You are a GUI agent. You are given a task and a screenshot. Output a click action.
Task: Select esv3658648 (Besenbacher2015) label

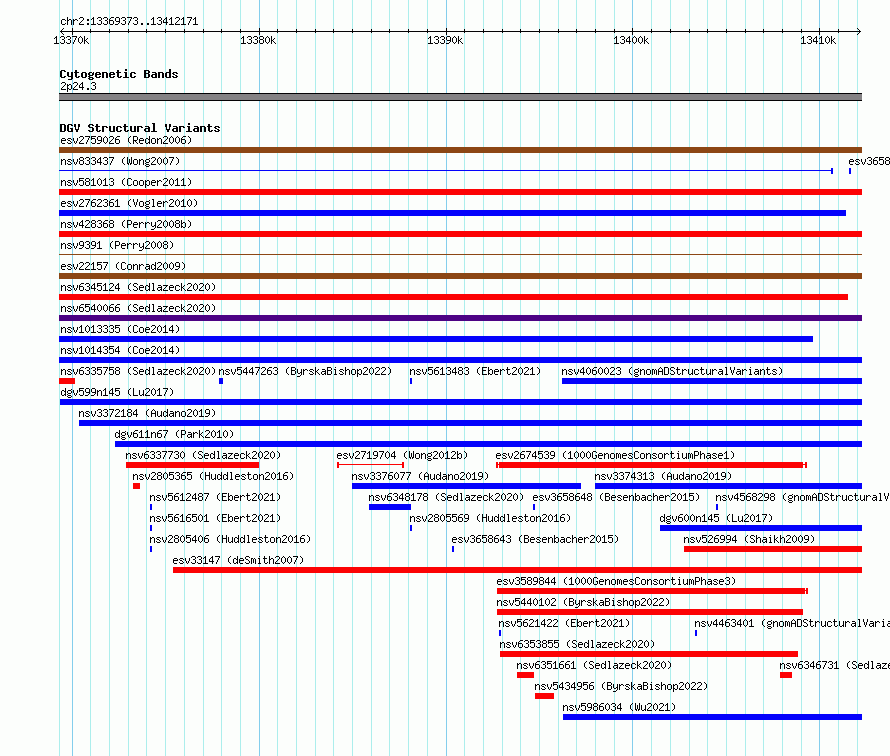[616, 497]
